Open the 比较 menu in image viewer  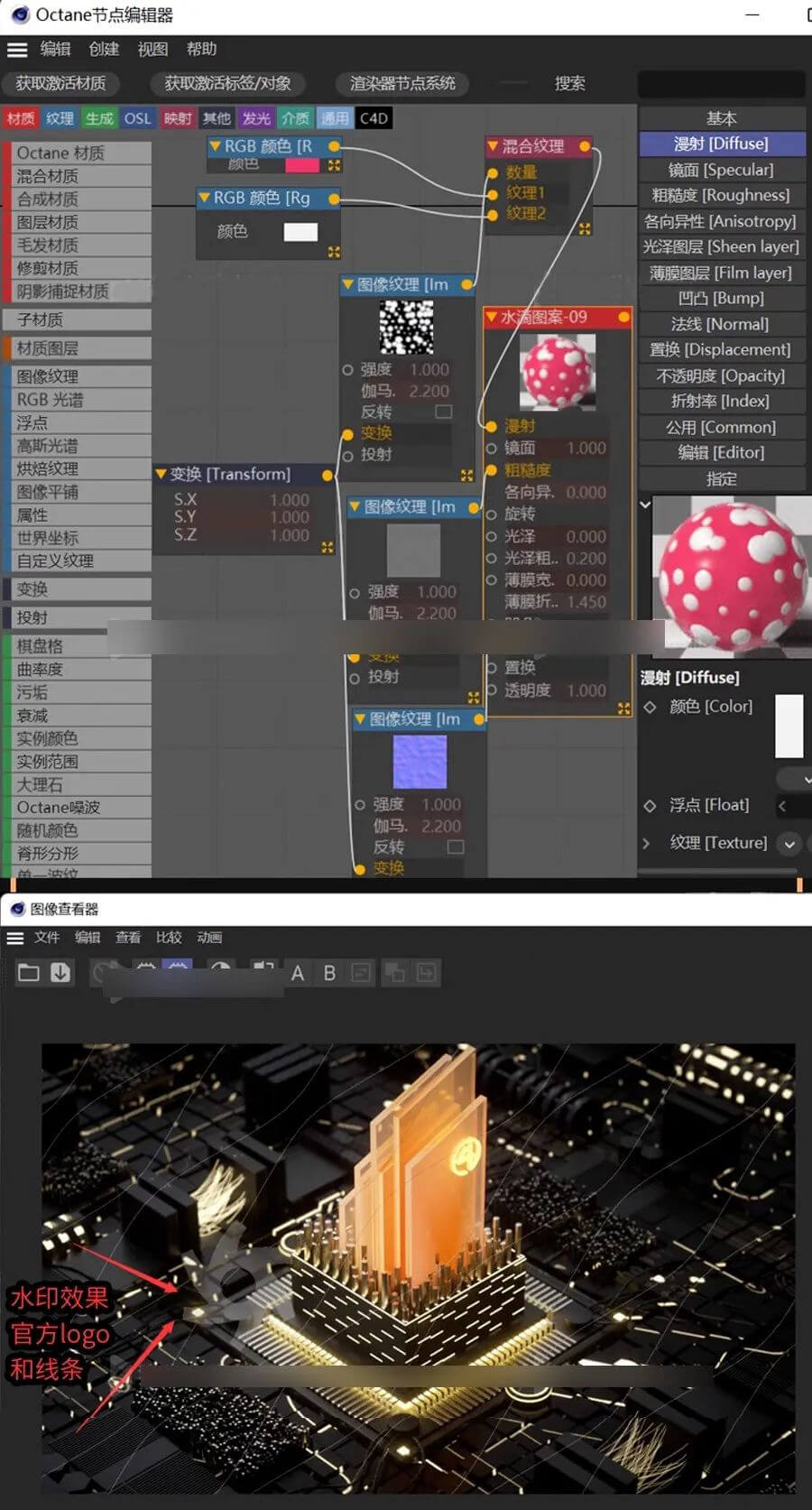[169, 938]
